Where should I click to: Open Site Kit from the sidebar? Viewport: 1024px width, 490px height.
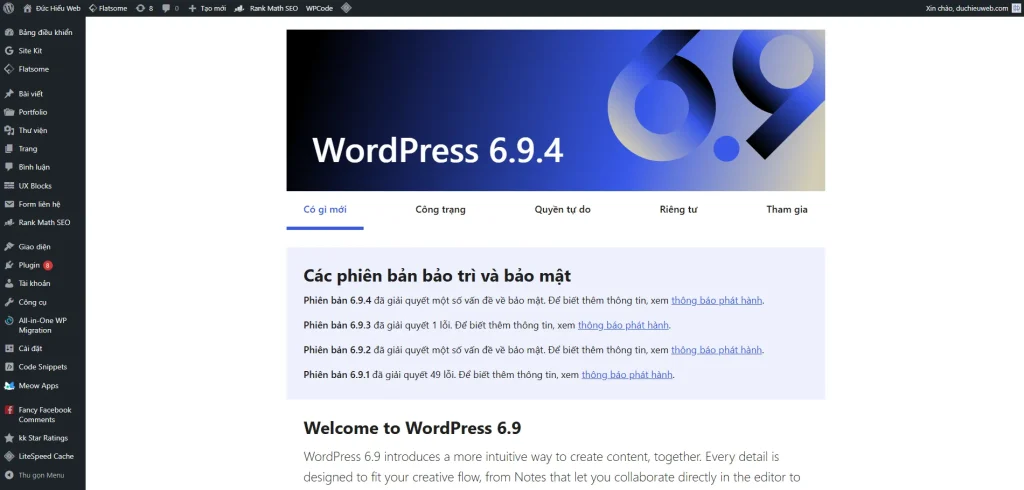click(x=32, y=50)
